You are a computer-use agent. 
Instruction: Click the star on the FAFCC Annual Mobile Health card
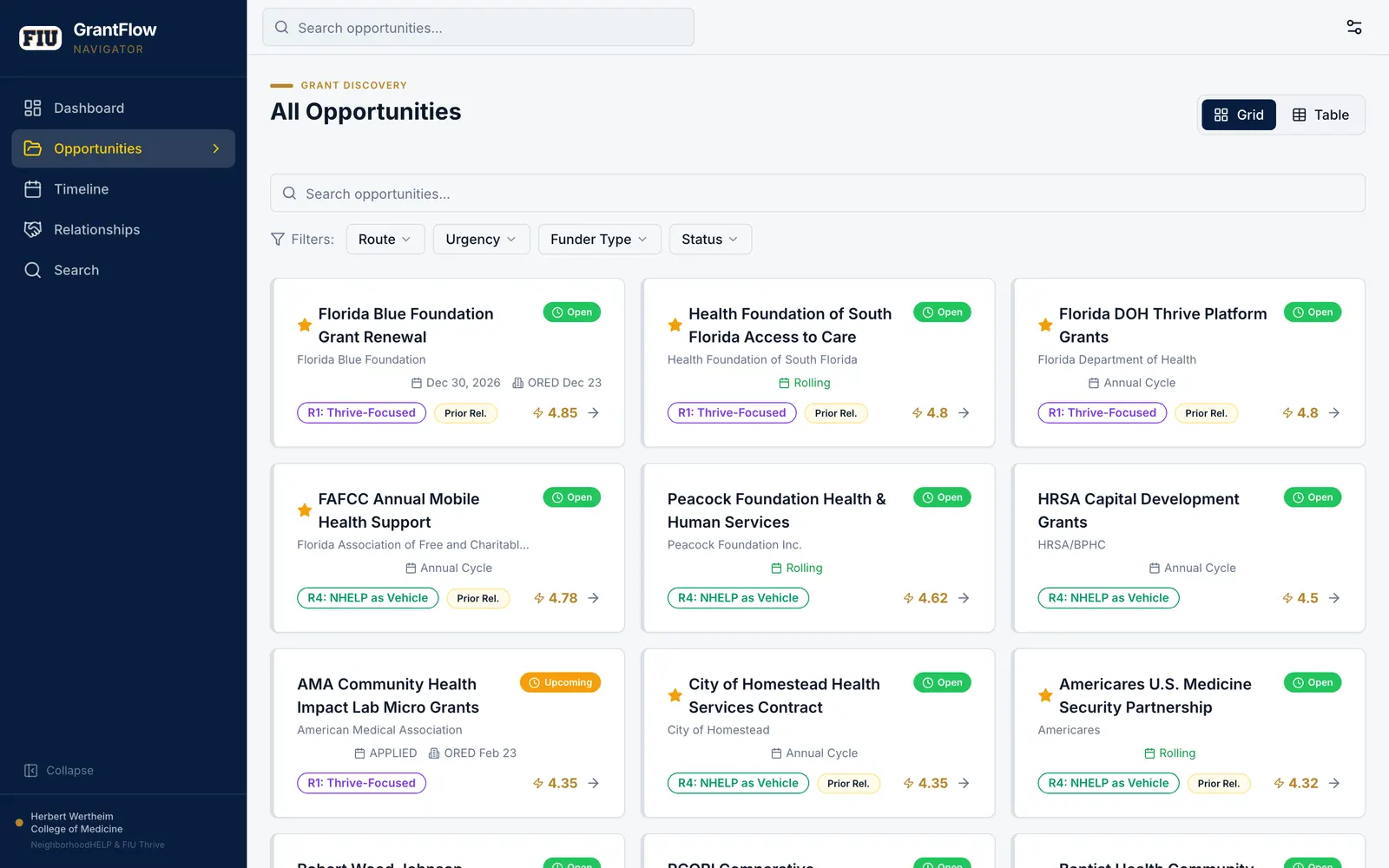click(305, 510)
